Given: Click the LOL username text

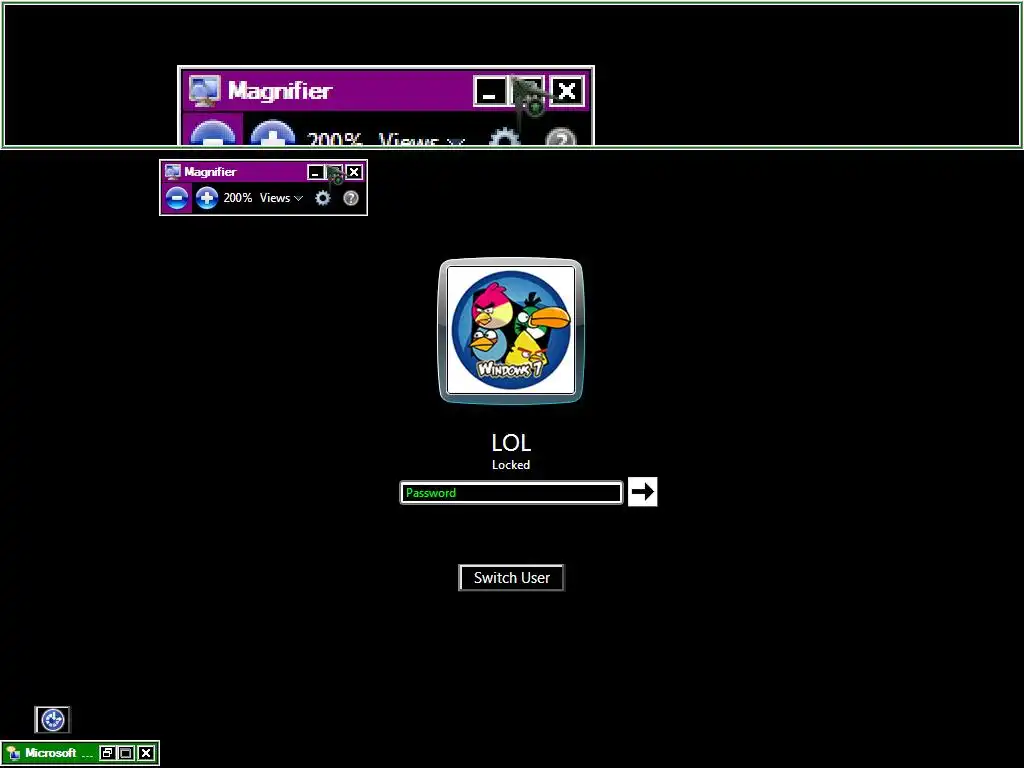Looking at the screenshot, I should (511, 443).
